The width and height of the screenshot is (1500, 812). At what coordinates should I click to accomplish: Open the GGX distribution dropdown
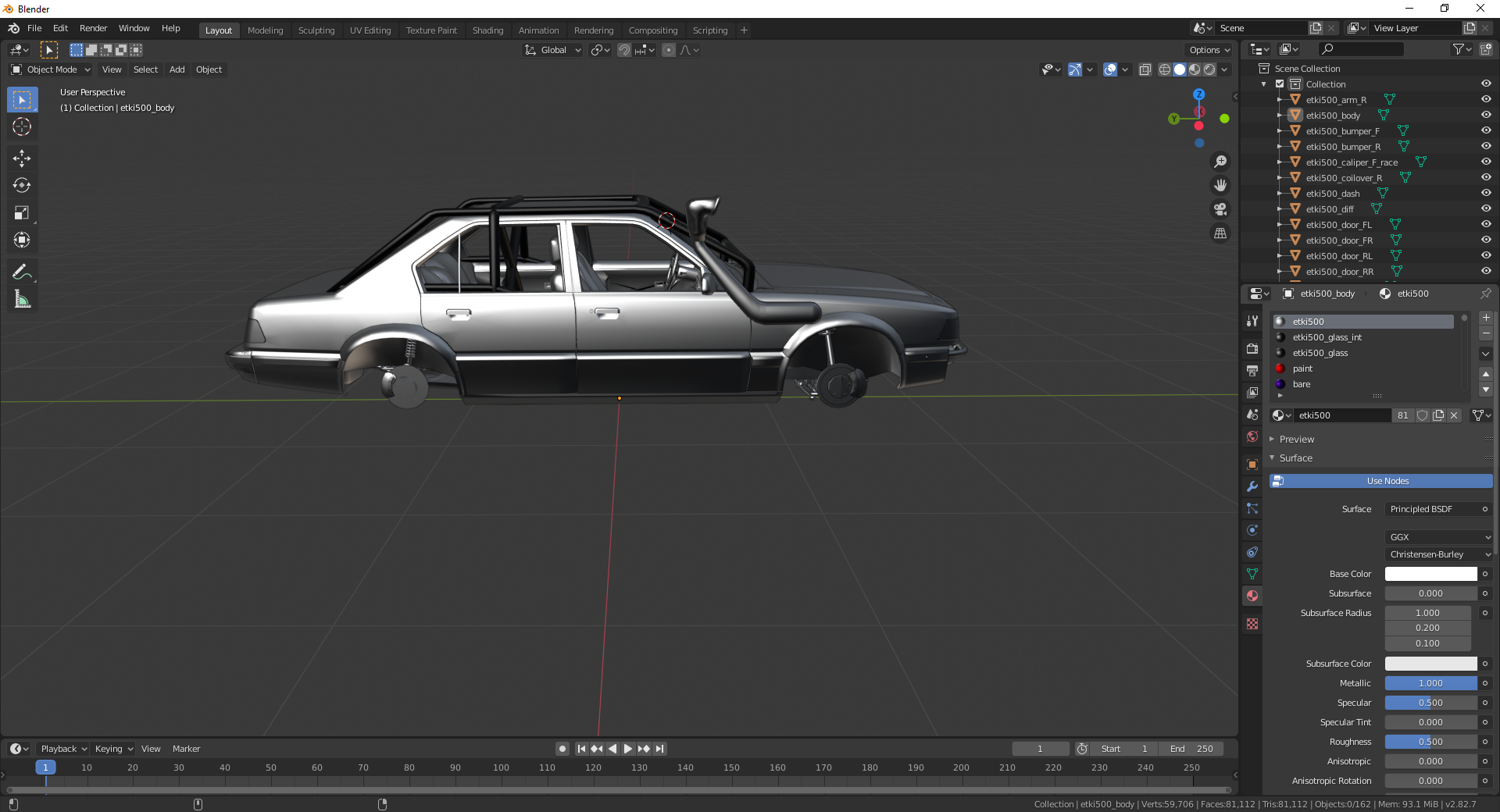coord(1438,537)
